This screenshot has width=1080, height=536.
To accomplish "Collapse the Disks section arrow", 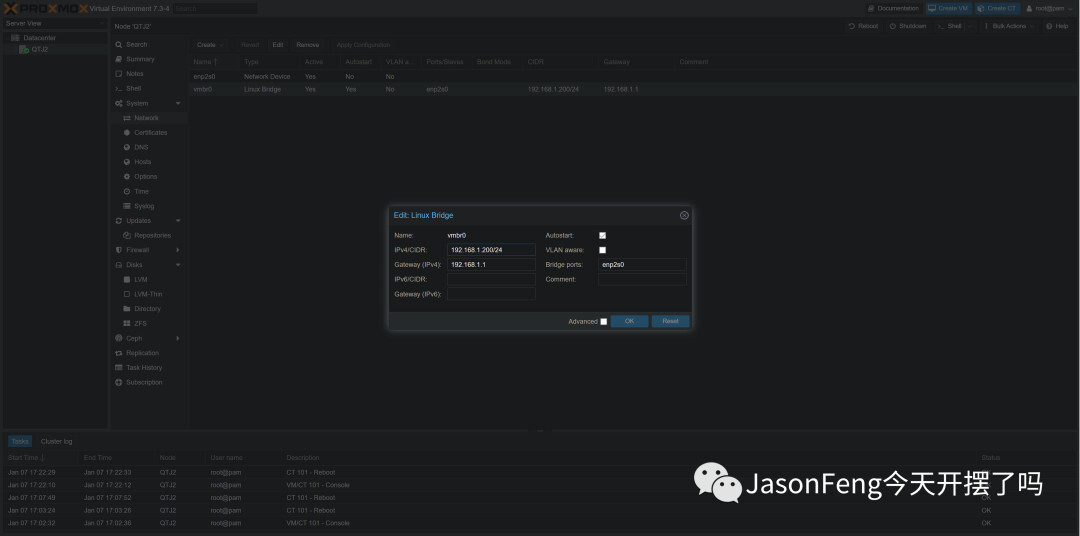I will (178, 265).
